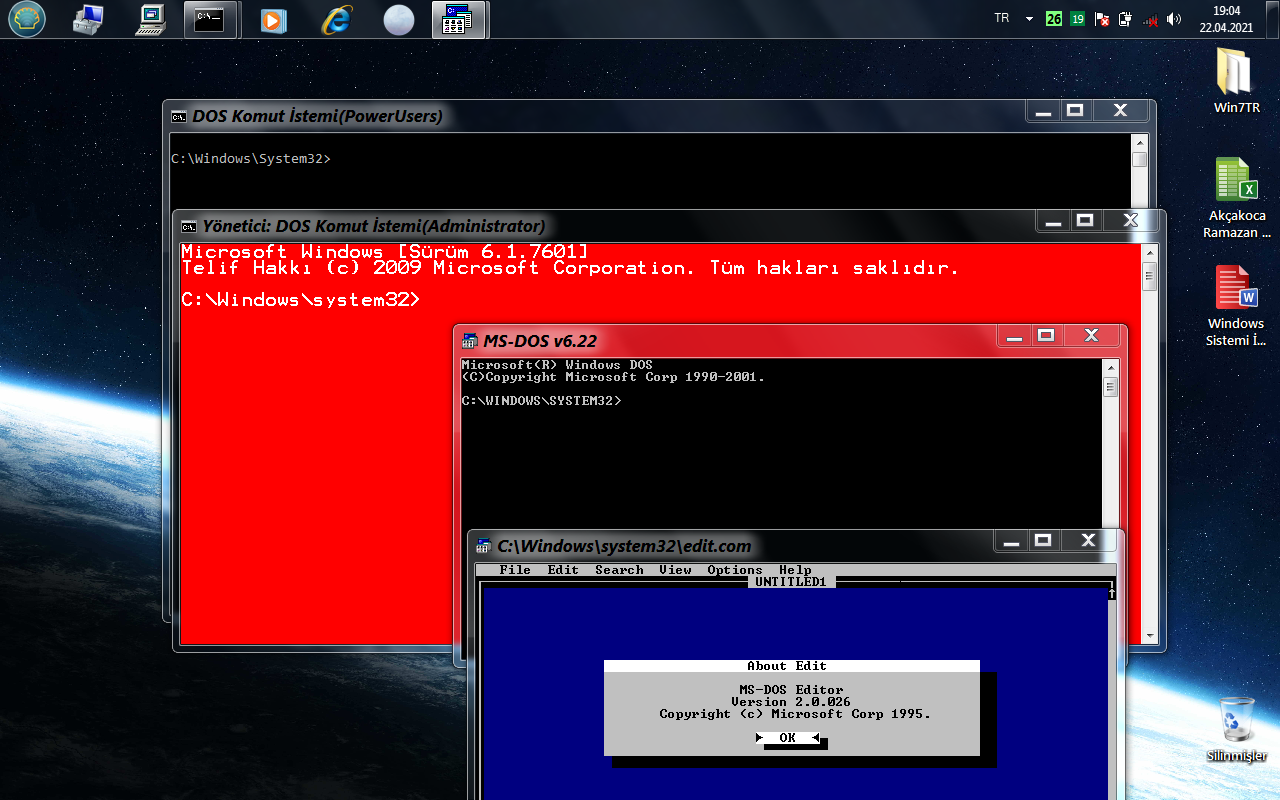Image resolution: width=1280 pixels, height=800 pixels.
Task: Click the light green 26 tray icon
Action: [x=1054, y=18]
